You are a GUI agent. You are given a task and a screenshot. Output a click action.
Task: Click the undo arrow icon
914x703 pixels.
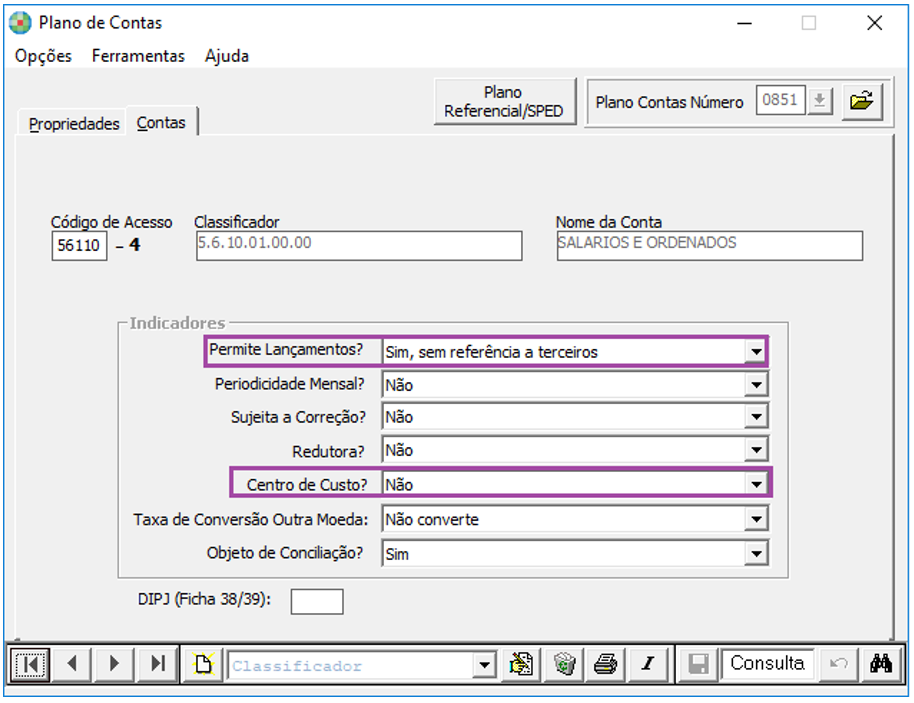coord(838,664)
